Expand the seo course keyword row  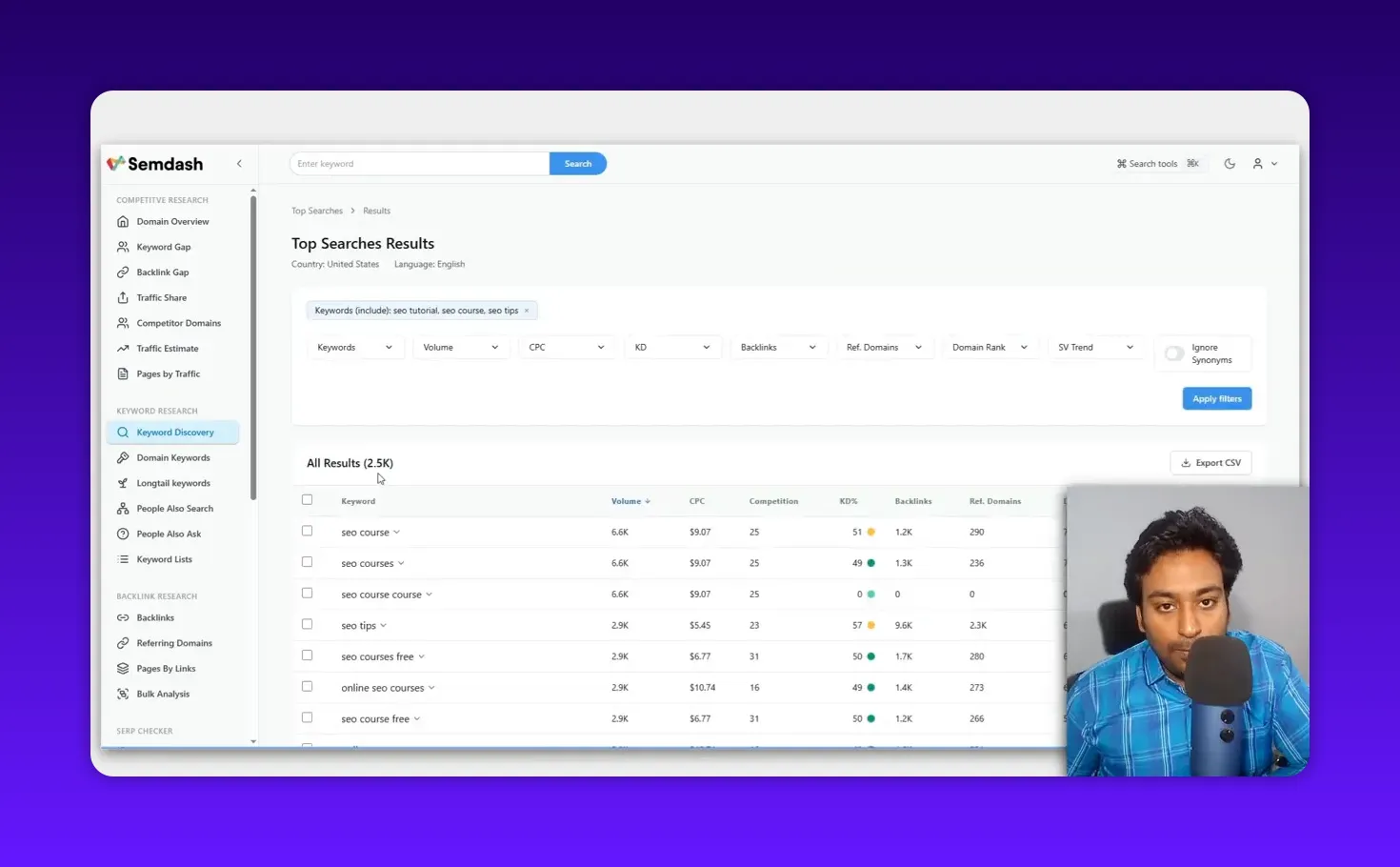(x=397, y=532)
